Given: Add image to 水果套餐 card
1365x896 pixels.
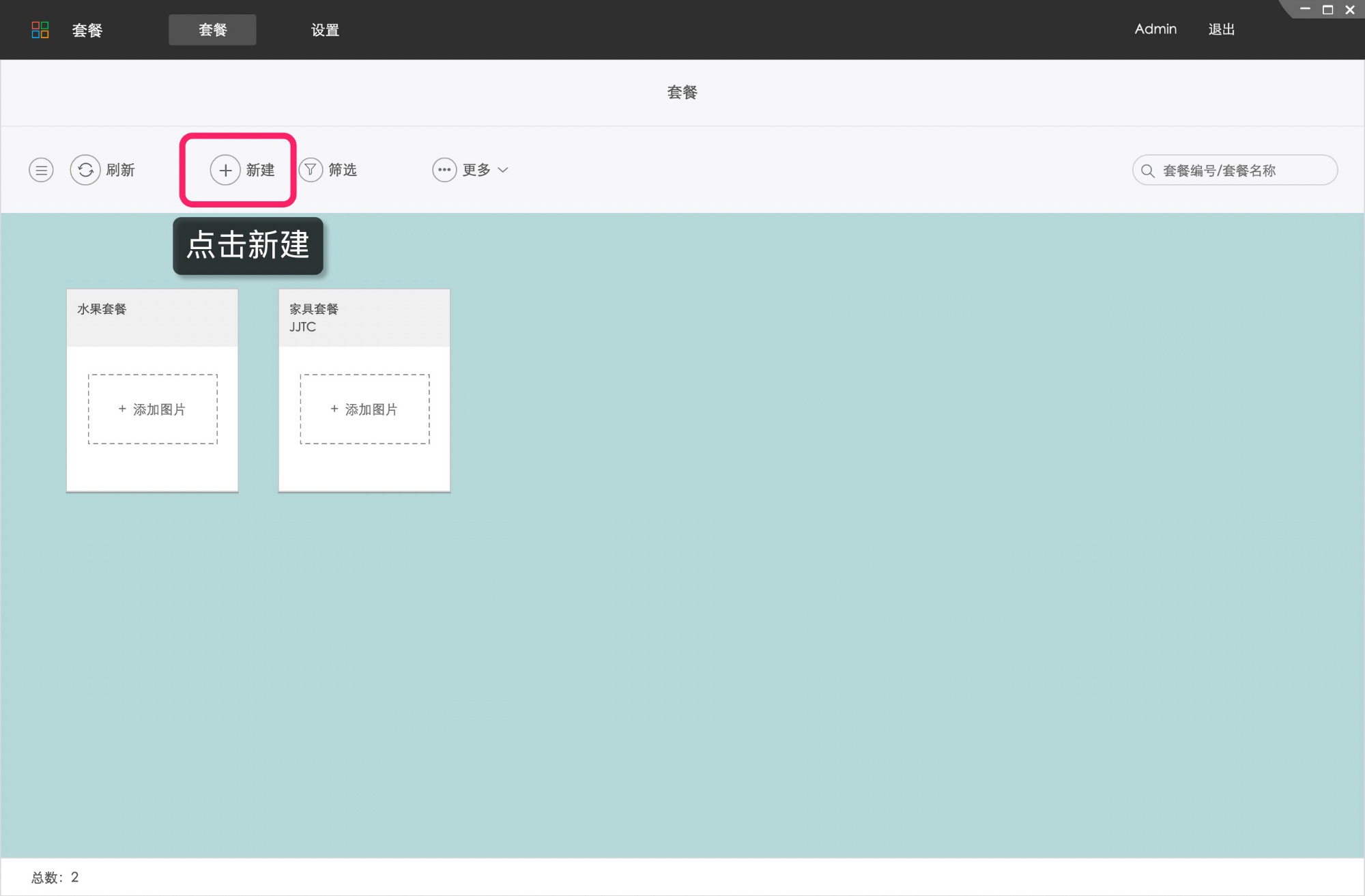Looking at the screenshot, I should 152,409.
